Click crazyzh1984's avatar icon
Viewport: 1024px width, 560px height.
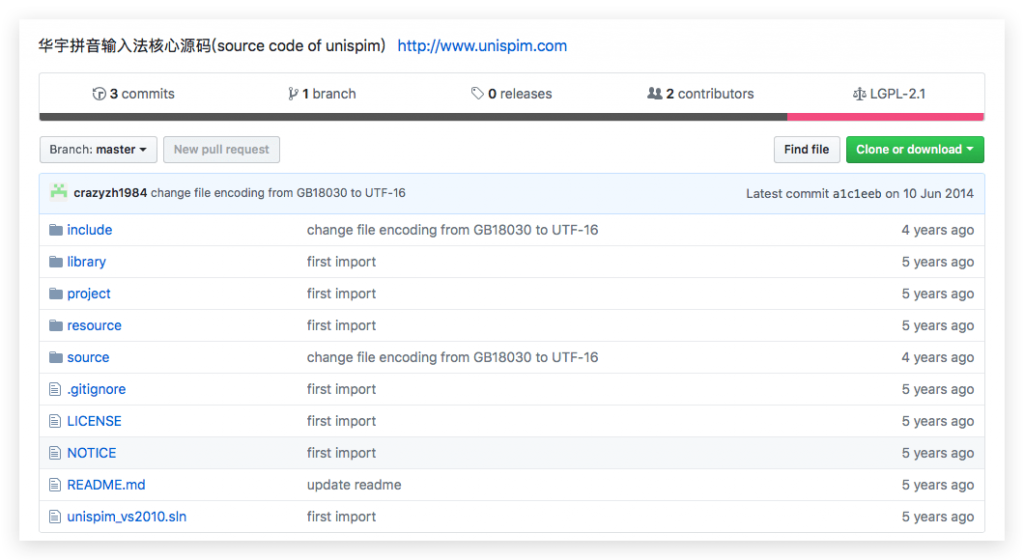point(59,192)
